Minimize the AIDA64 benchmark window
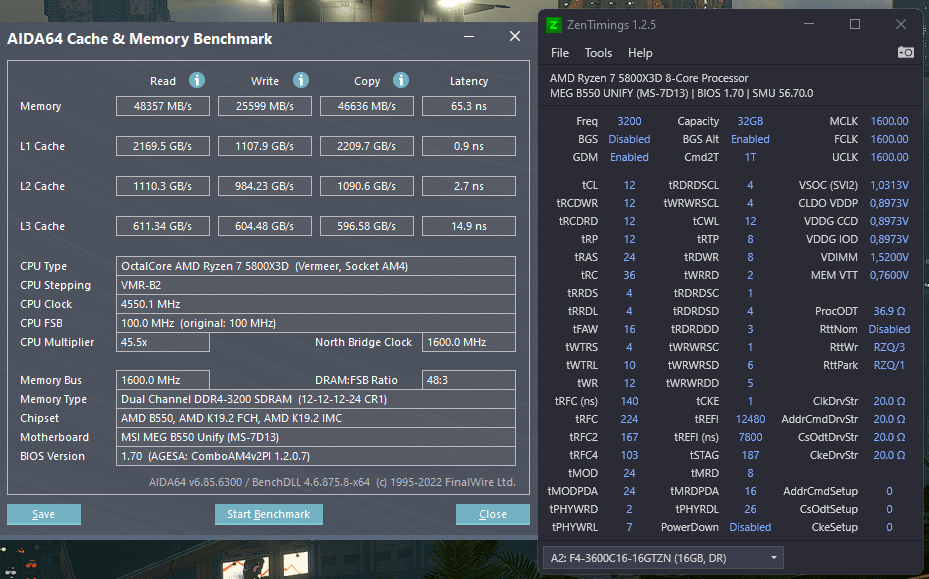The width and height of the screenshot is (929, 579). (x=469, y=37)
